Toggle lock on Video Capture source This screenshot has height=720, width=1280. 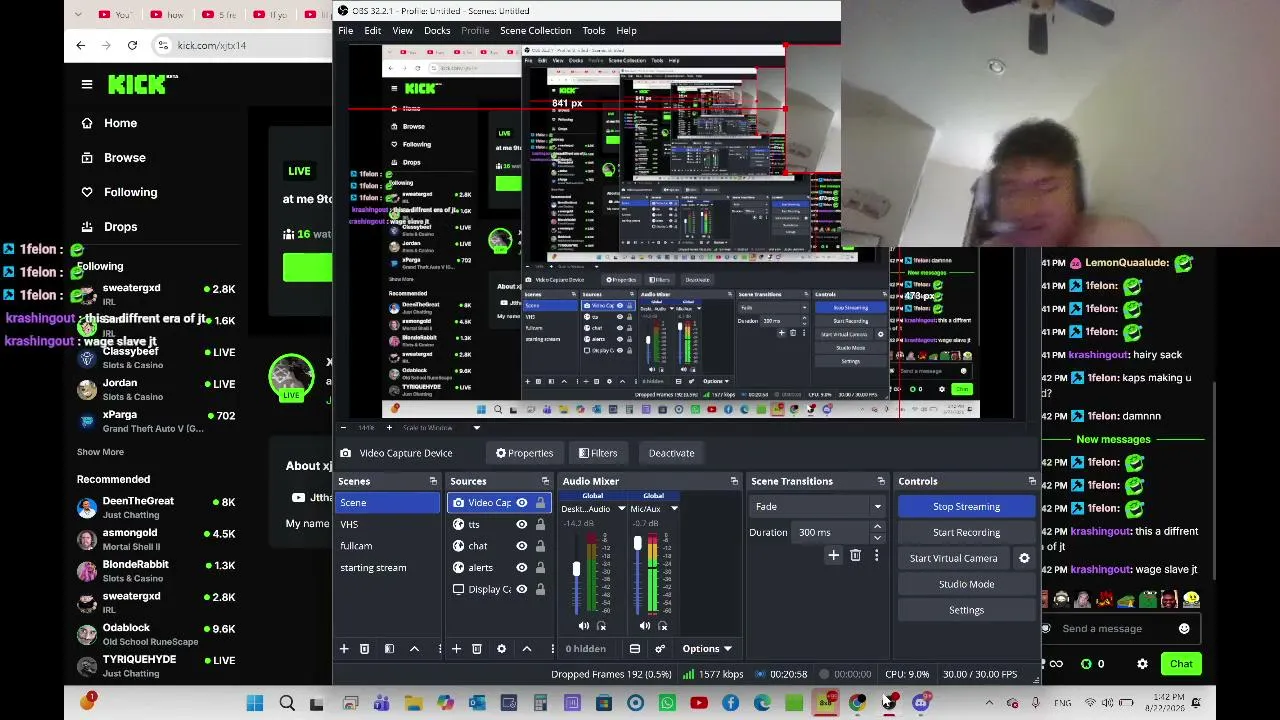(541, 503)
